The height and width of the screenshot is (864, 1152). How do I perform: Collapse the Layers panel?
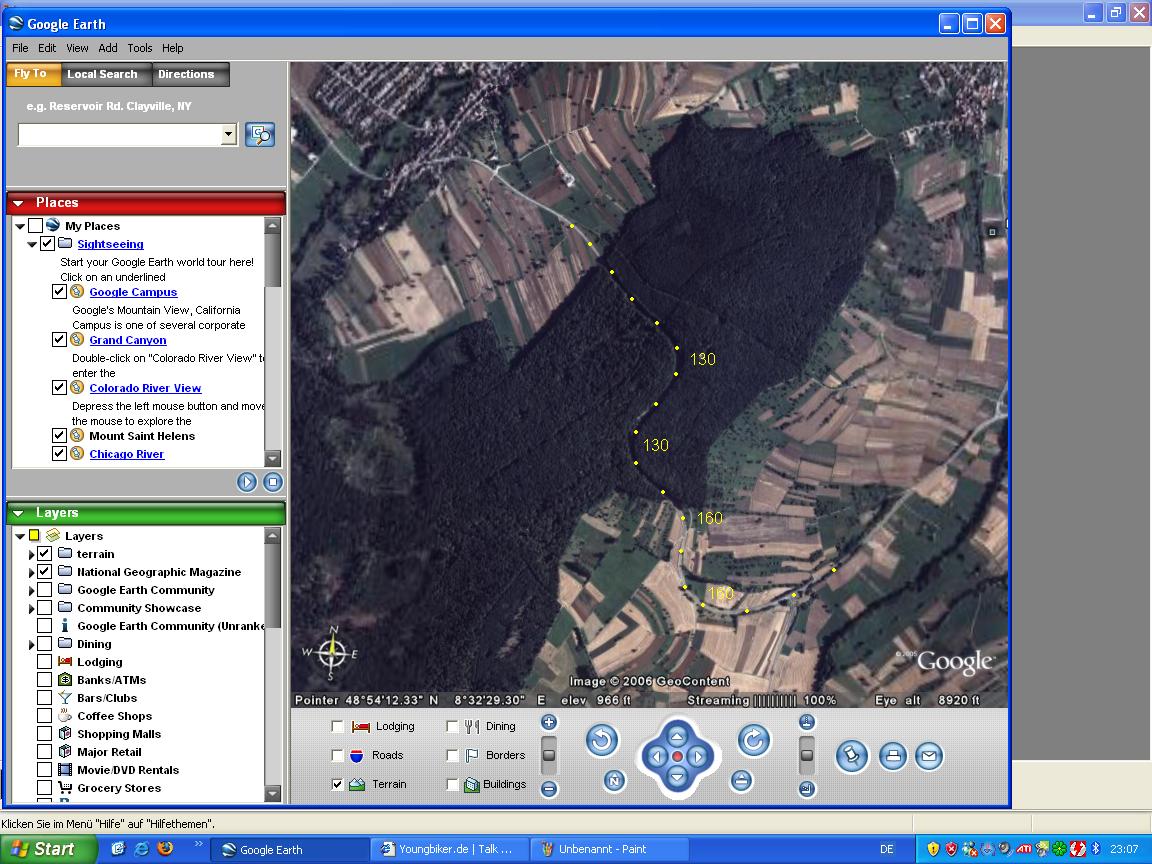pyautogui.click(x=18, y=513)
